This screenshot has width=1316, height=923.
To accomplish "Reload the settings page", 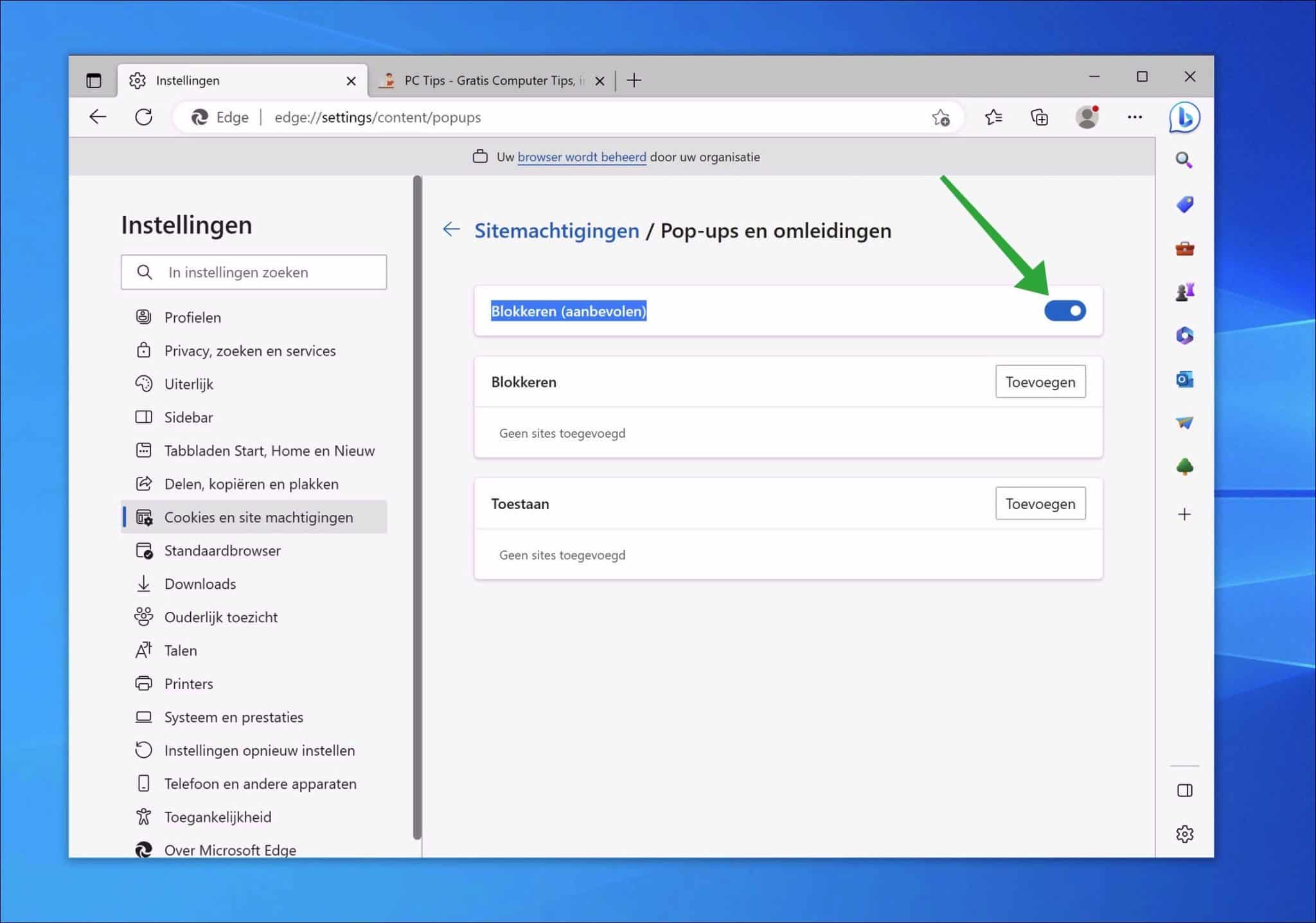I will [143, 117].
